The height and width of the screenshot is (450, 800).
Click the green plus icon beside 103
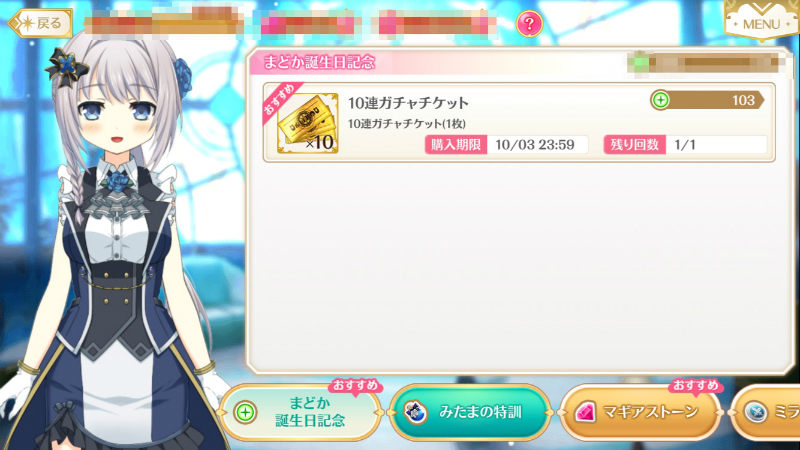[661, 100]
